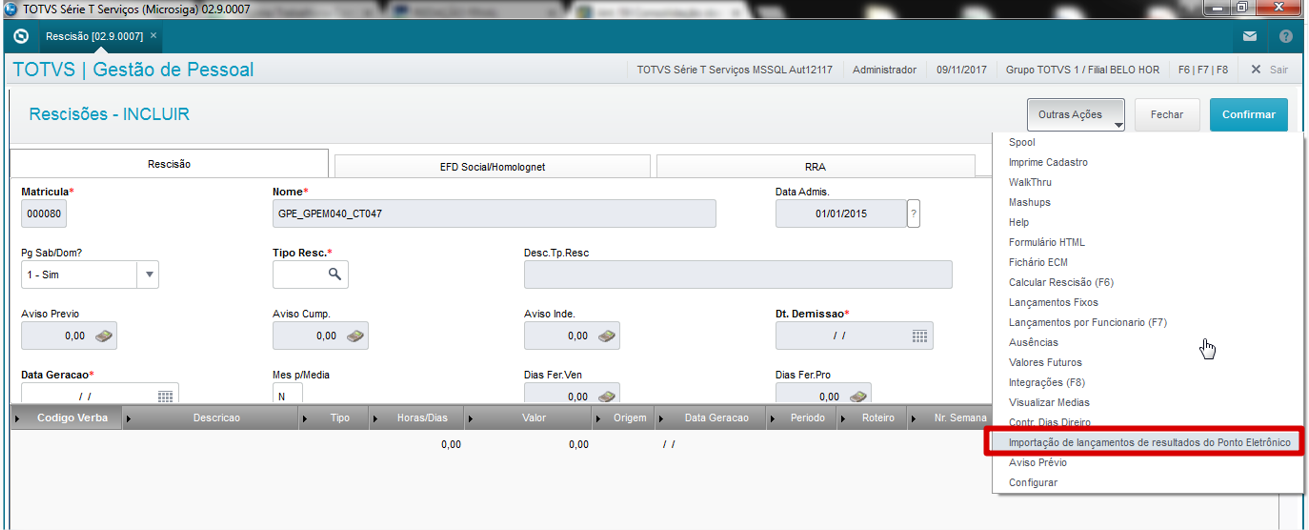Click the Origem column header

click(x=630, y=418)
